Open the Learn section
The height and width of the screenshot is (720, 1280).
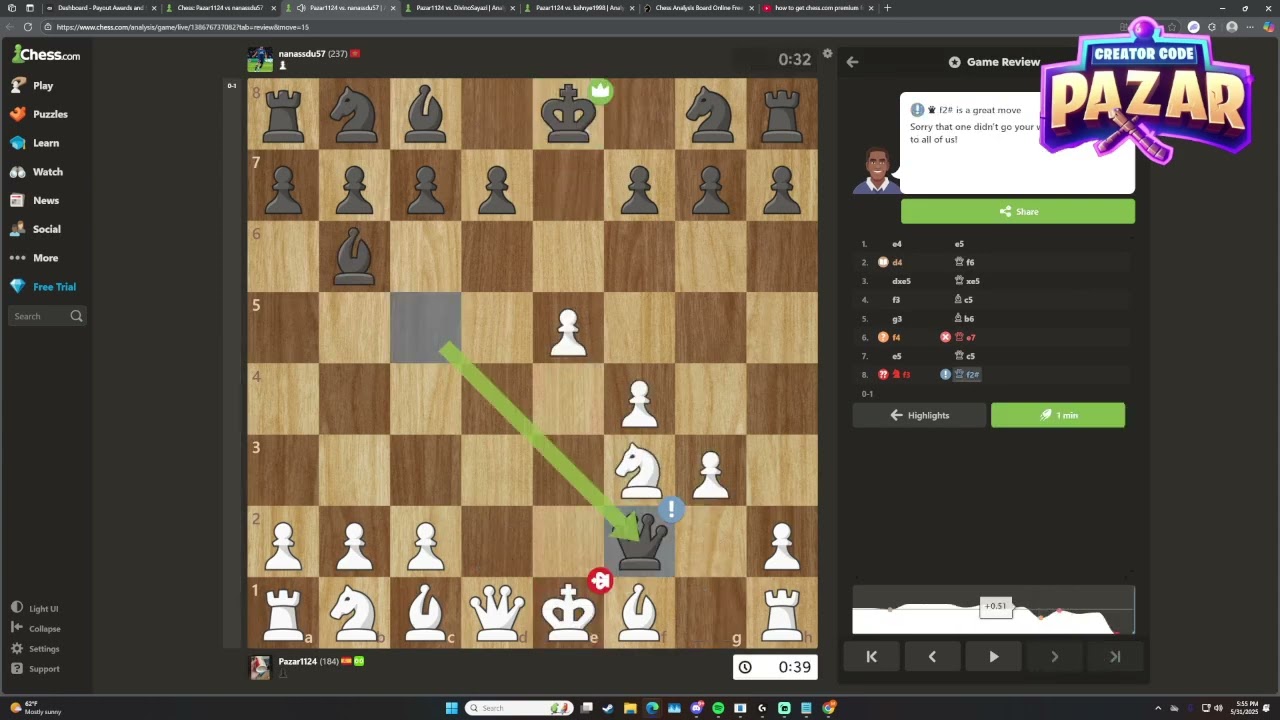click(x=35, y=143)
